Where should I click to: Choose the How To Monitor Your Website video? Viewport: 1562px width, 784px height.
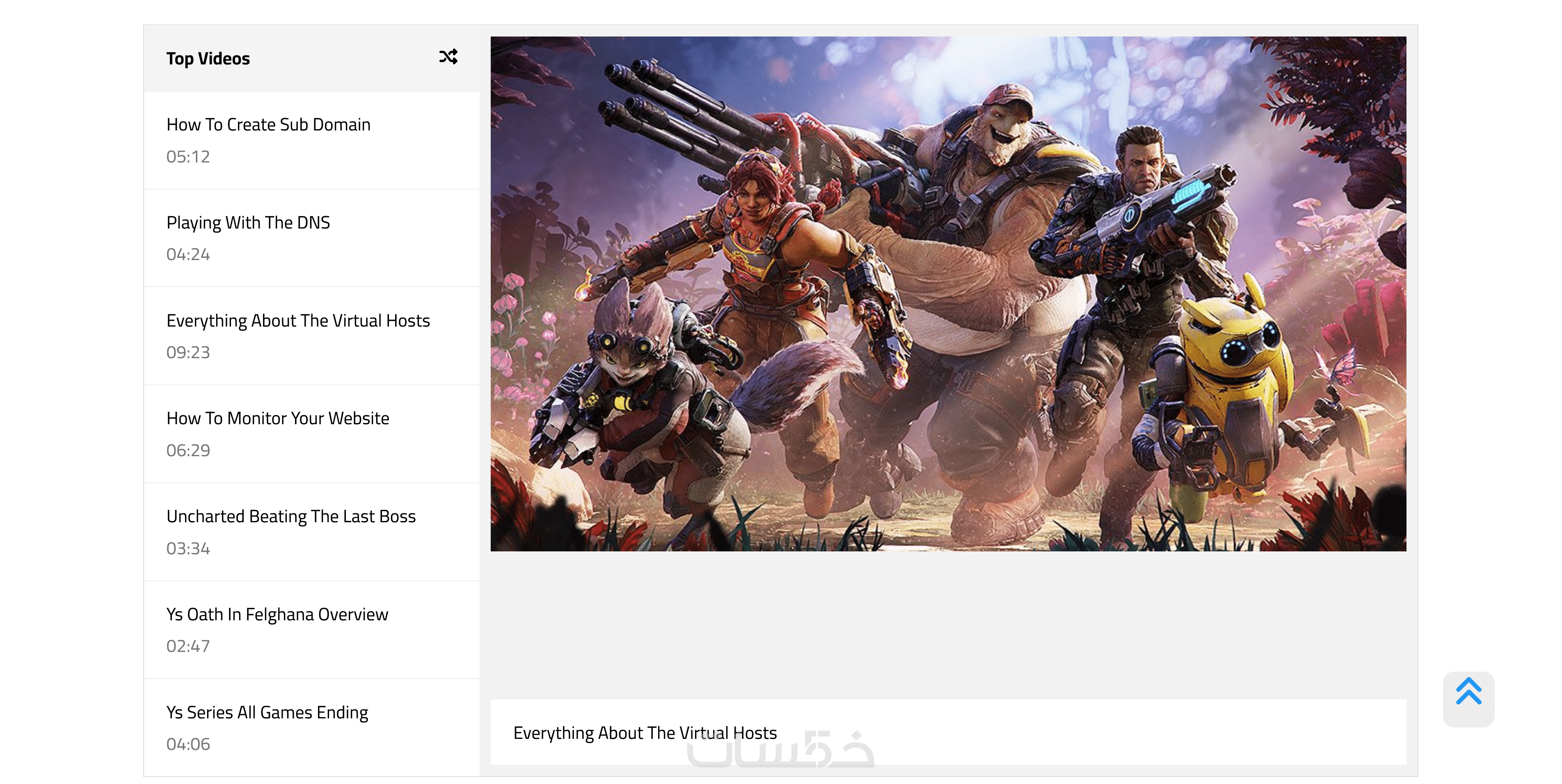pos(278,418)
